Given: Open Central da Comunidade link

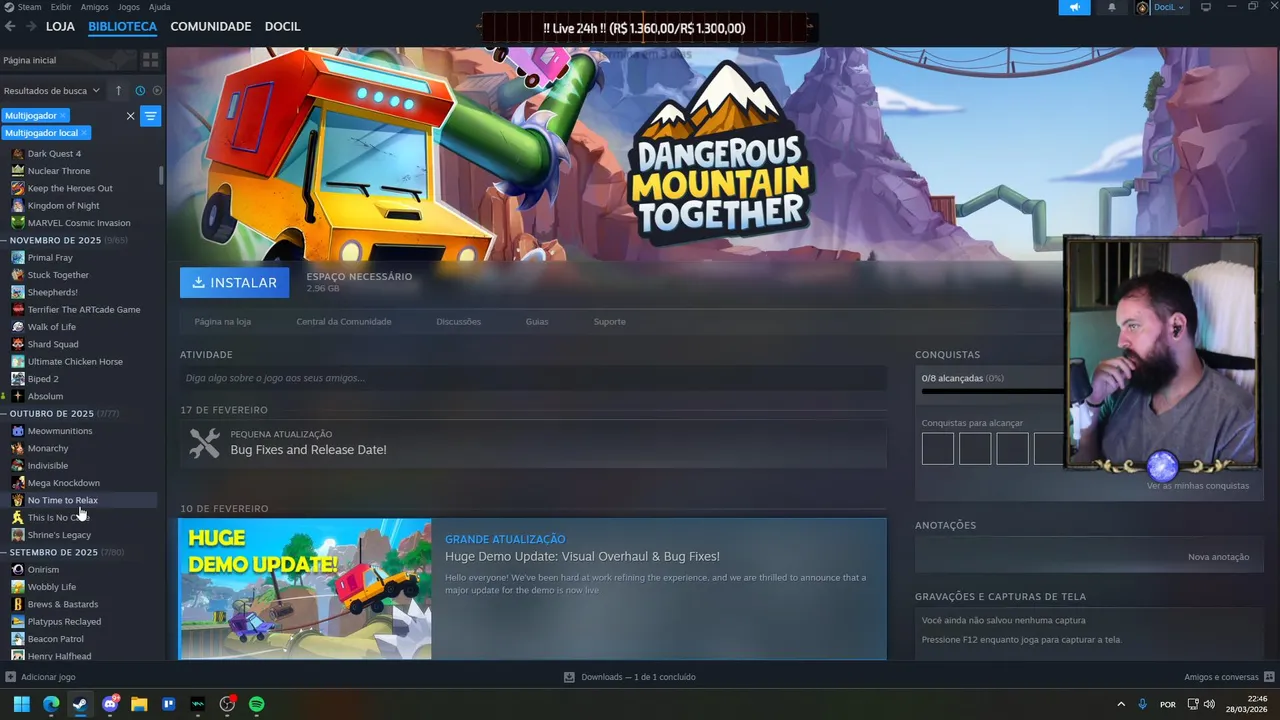Looking at the screenshot, I should pyautogui.click(x=344, y=322).
